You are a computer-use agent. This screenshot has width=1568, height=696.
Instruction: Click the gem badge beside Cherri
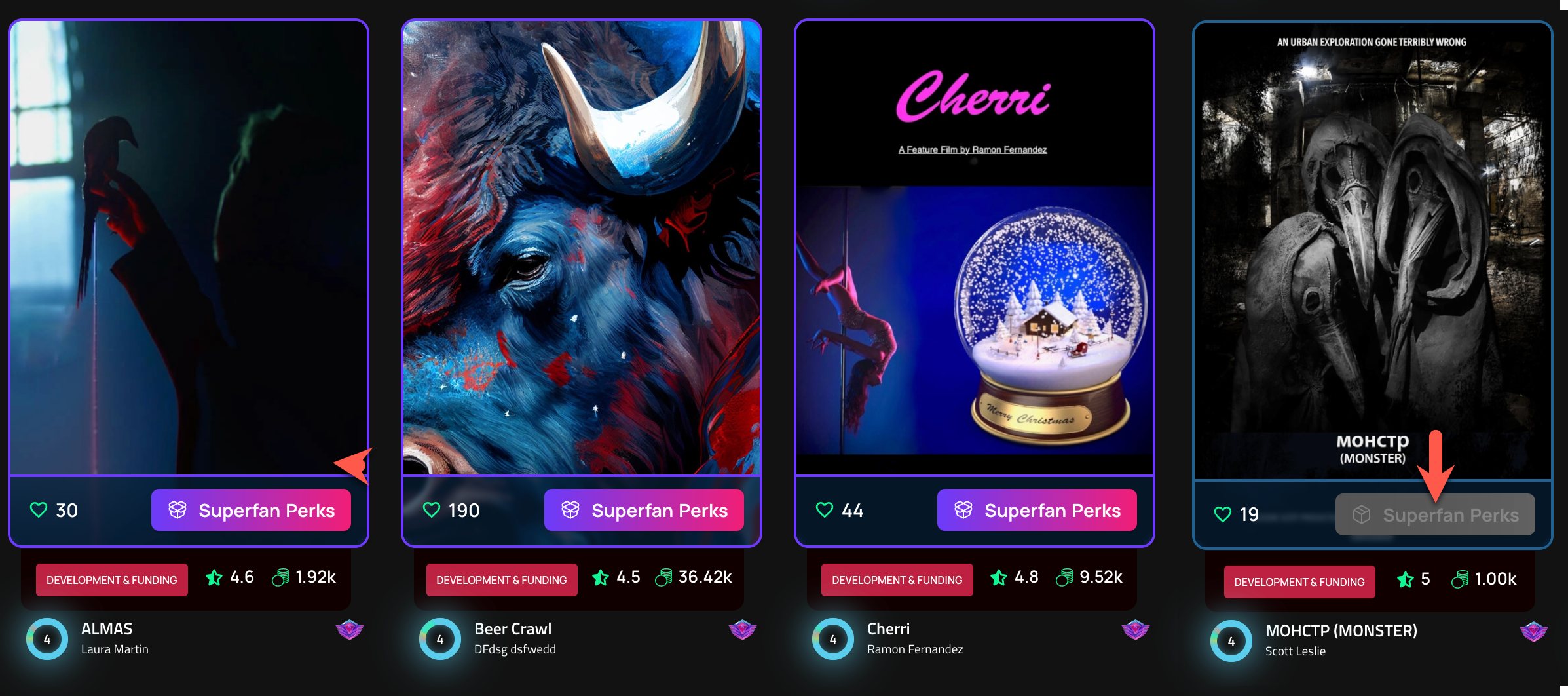[x=1136, y=630]
